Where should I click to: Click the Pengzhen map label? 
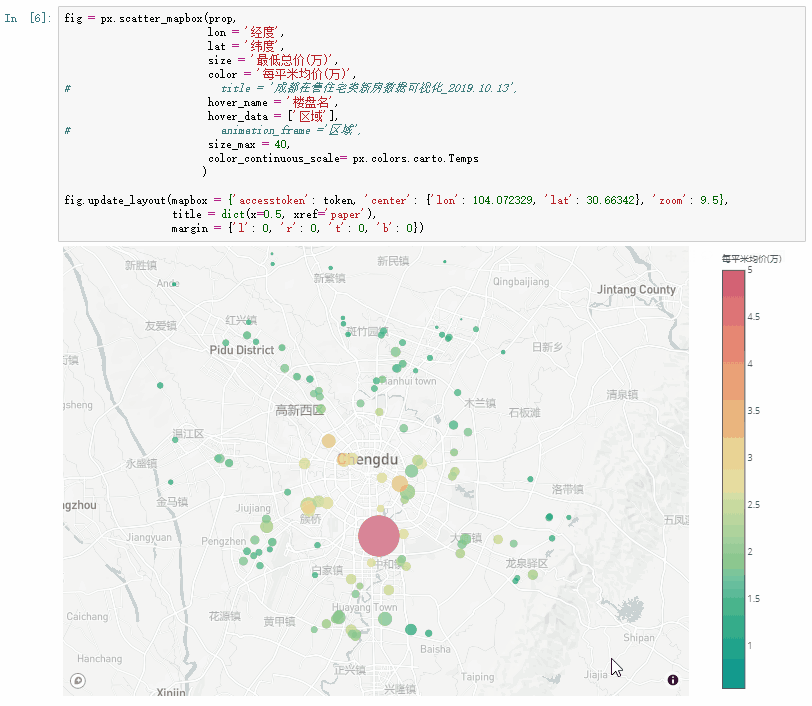(x=224, y=541)
